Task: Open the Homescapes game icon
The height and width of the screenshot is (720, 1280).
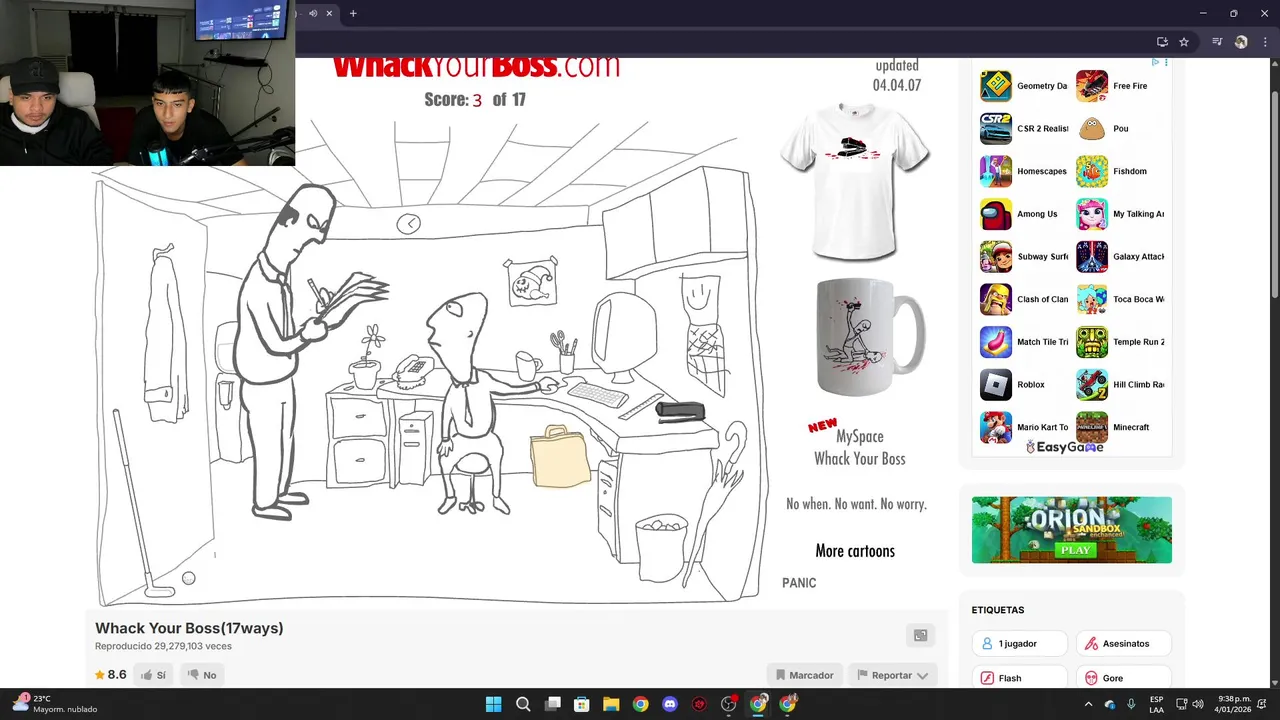Action: point(995,171)
